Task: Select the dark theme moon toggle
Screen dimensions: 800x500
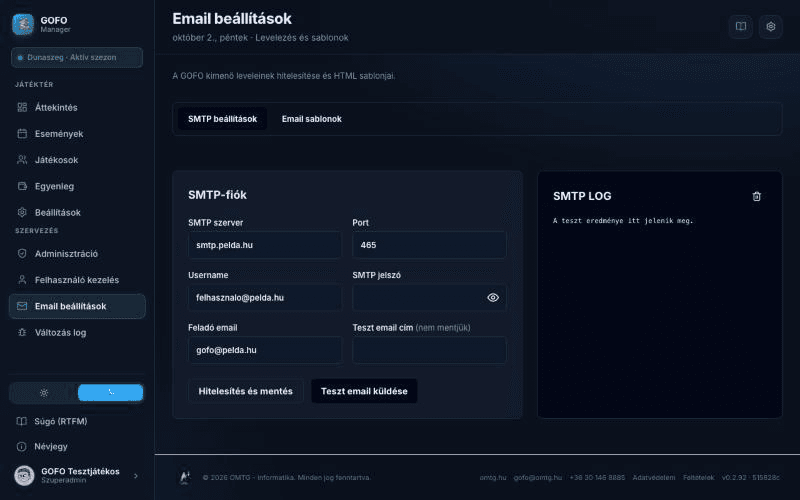Action: pos(111,392)
